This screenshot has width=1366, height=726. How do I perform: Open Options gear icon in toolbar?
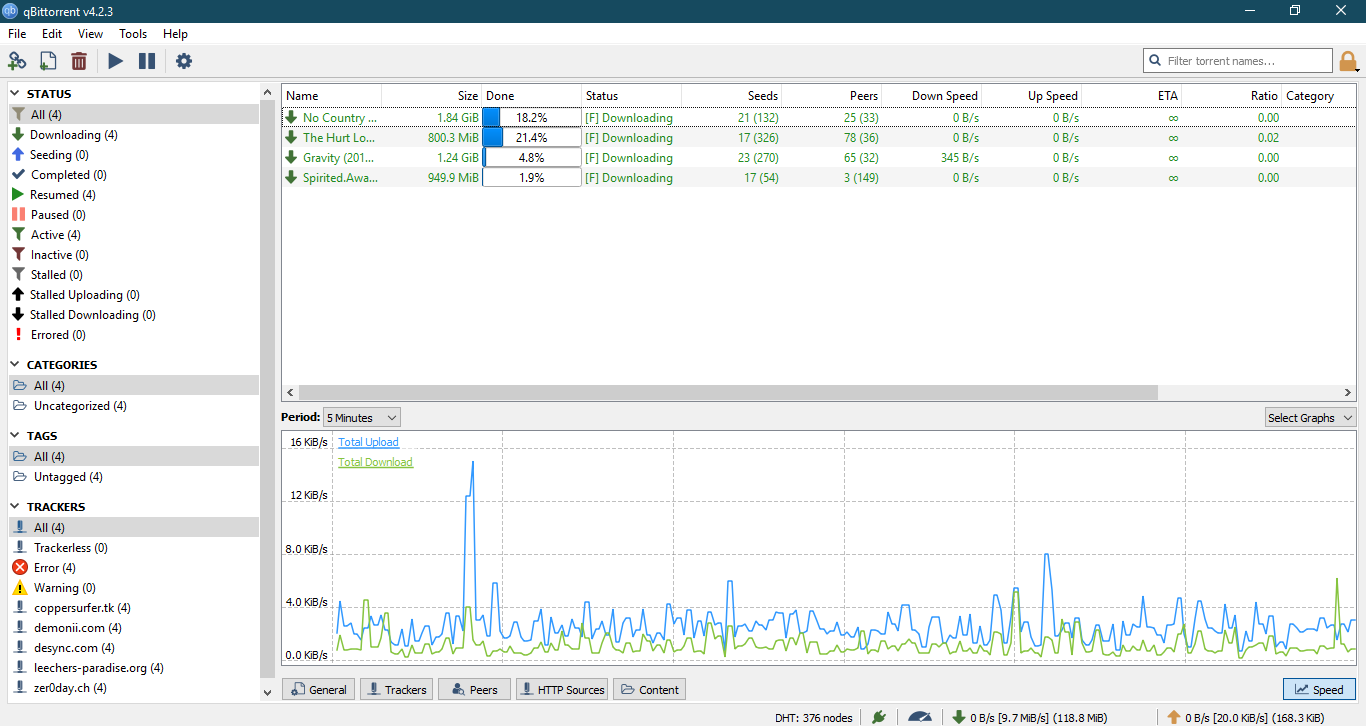click(x=184, y=61)
